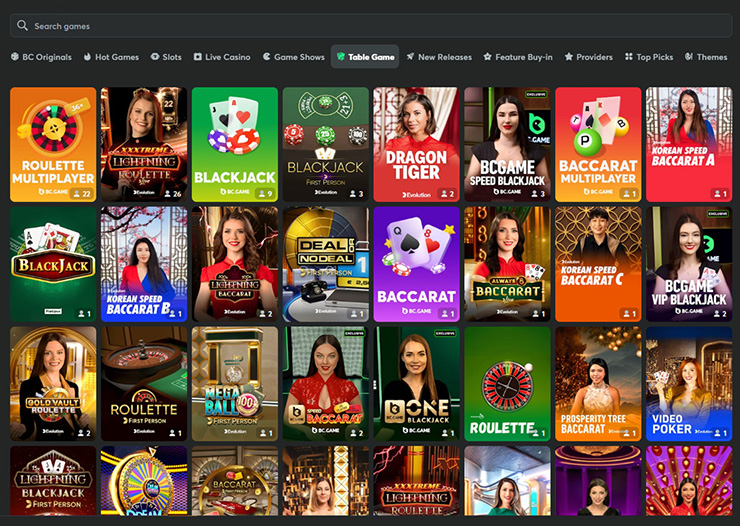The height and width of the screenshot is (526, 740).
Task: Launch the Dragon Tiger game
Action: click(x=416, y=144)
